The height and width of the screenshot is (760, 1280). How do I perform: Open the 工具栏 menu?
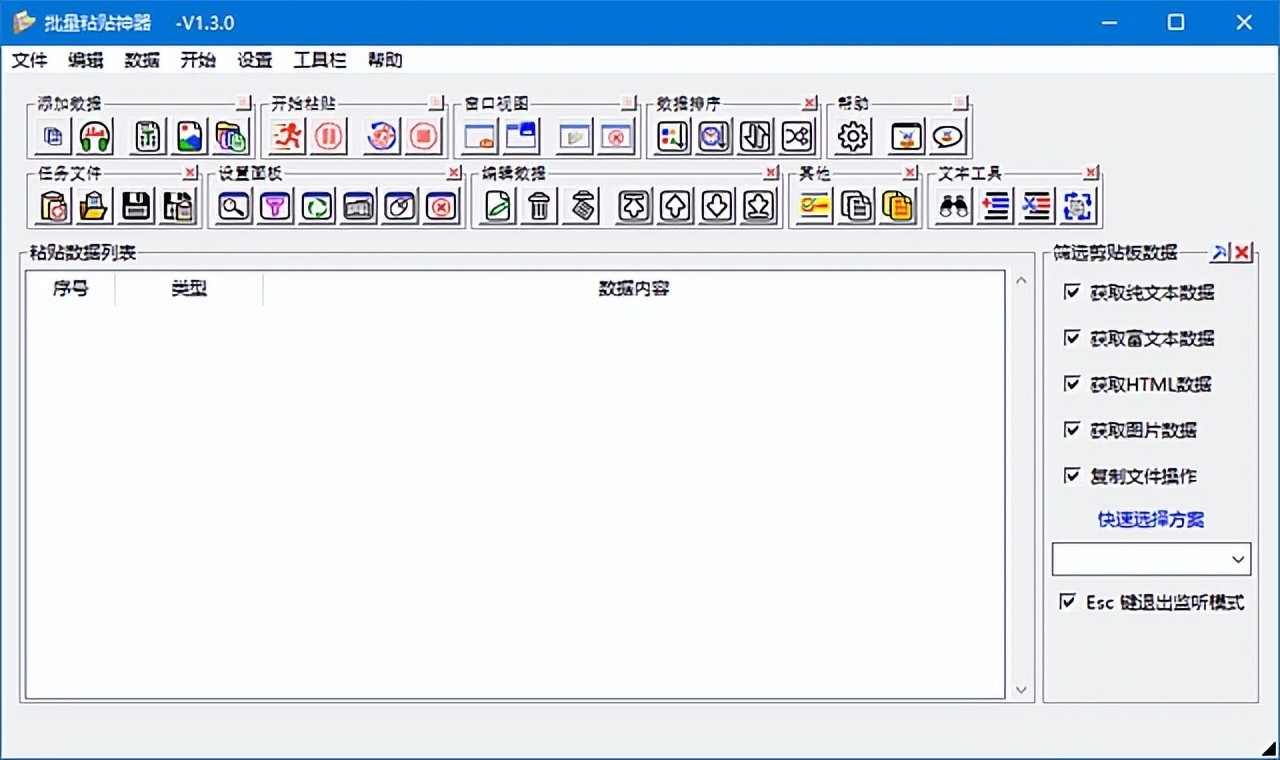click(x=320, y=60)
